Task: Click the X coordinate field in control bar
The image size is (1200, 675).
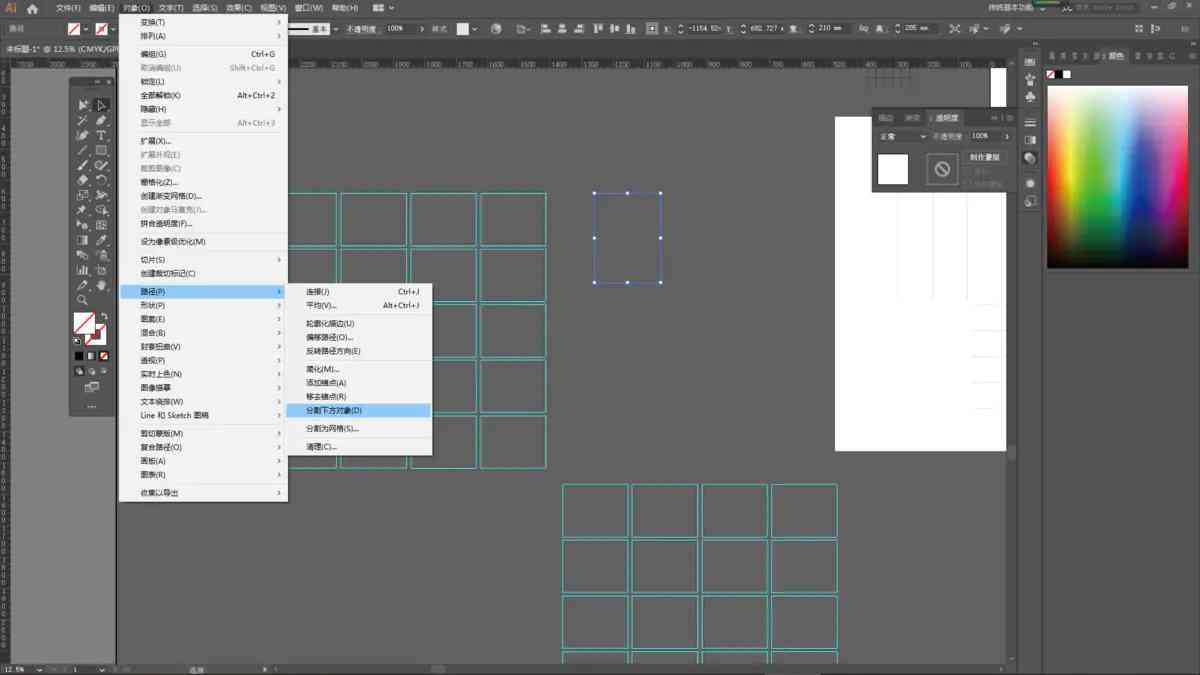Action: click(x=705, y=29)
